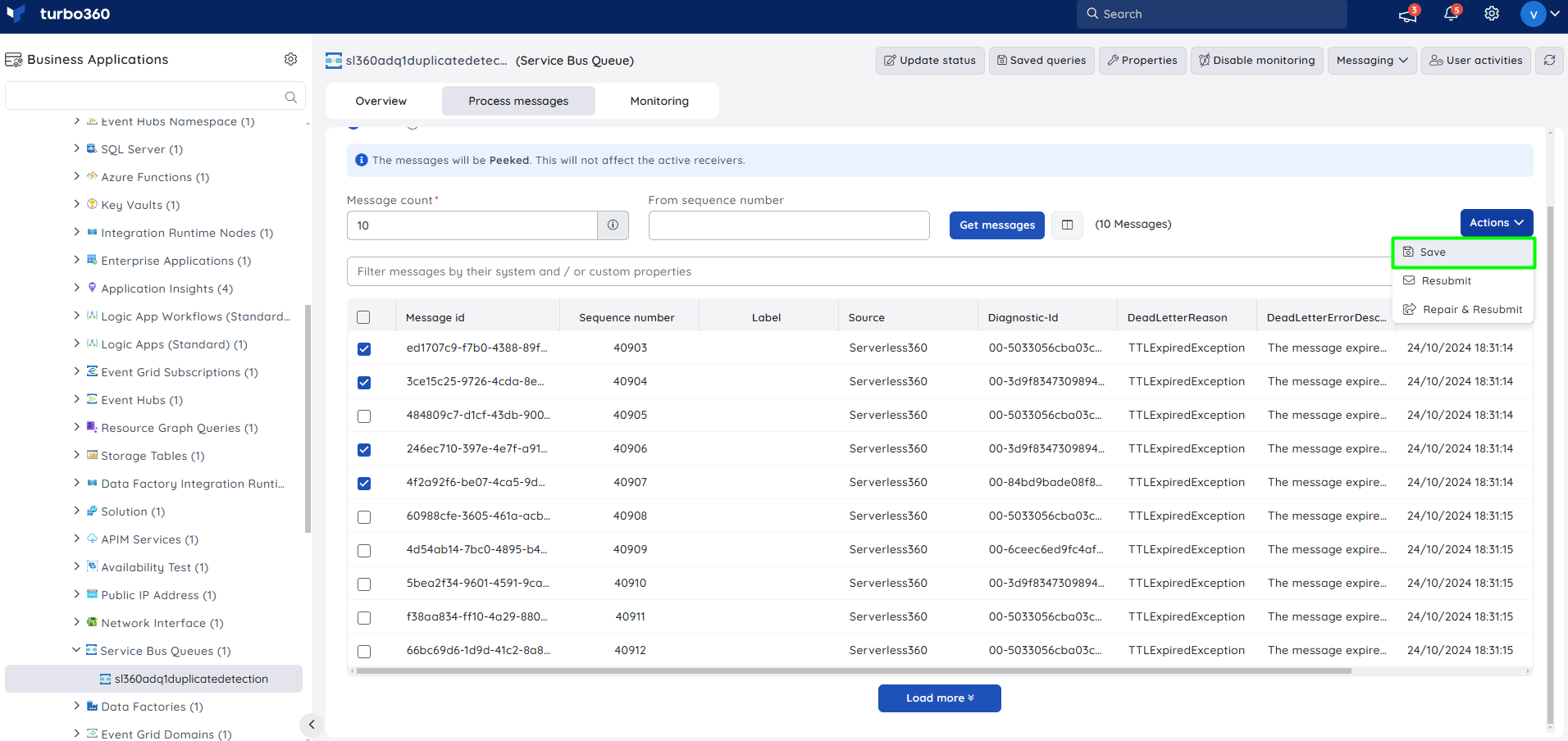Click the turbo360 logo icon
The width and height of the screenshot is (1568, 741).
[16, 13]
